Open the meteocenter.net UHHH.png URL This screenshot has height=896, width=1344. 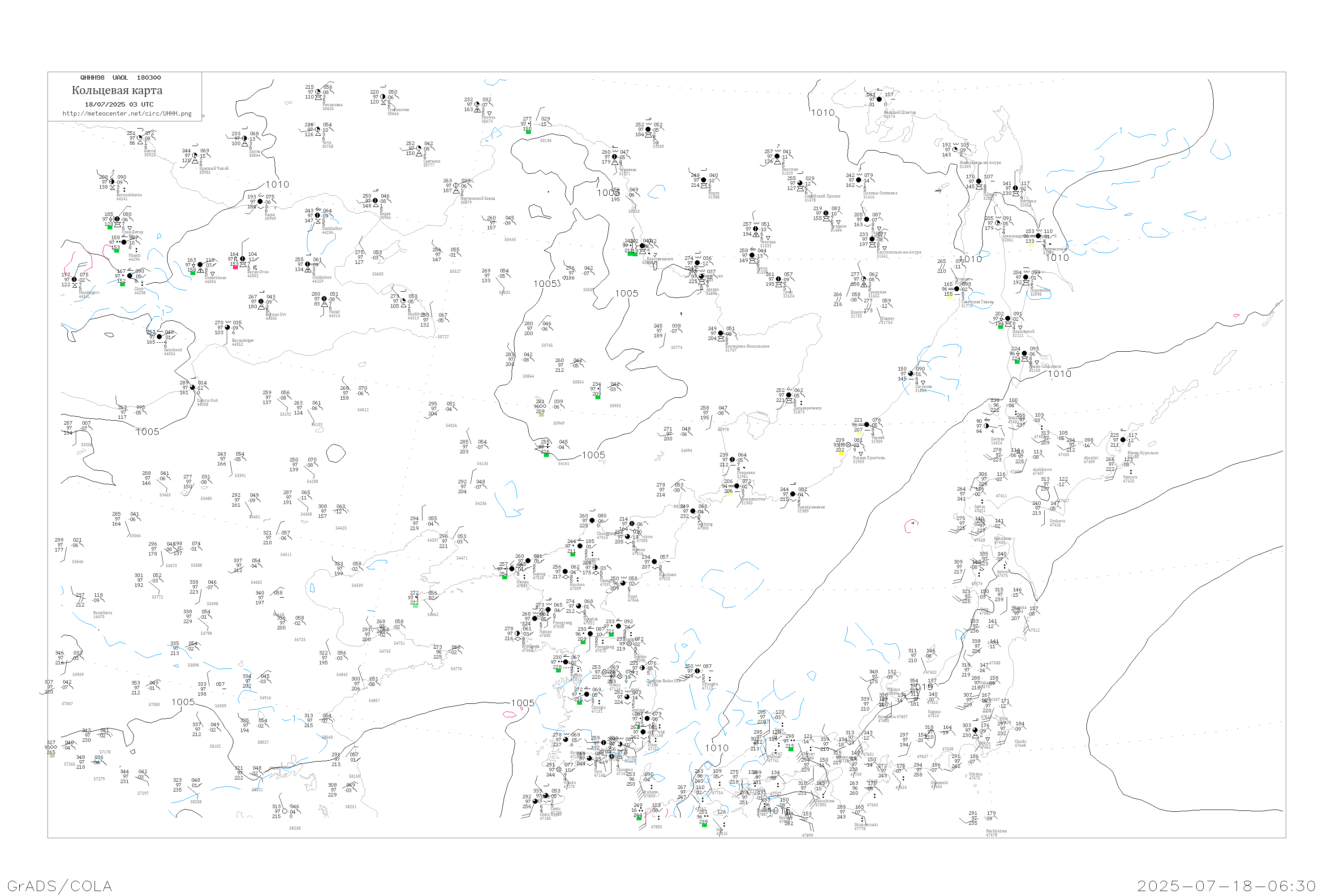pyautogui.click(x=127, y=114)
